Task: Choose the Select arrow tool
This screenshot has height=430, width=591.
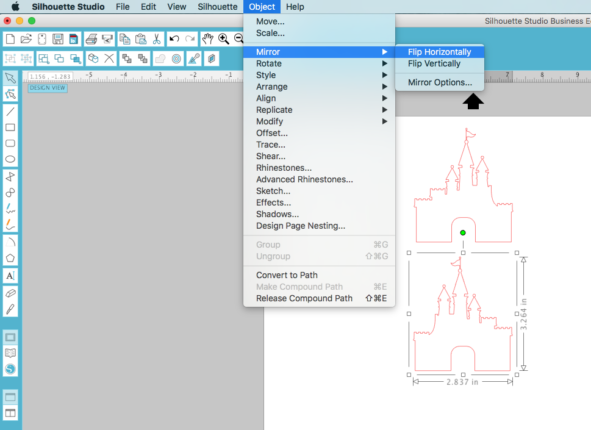Action: click(10, 78)
